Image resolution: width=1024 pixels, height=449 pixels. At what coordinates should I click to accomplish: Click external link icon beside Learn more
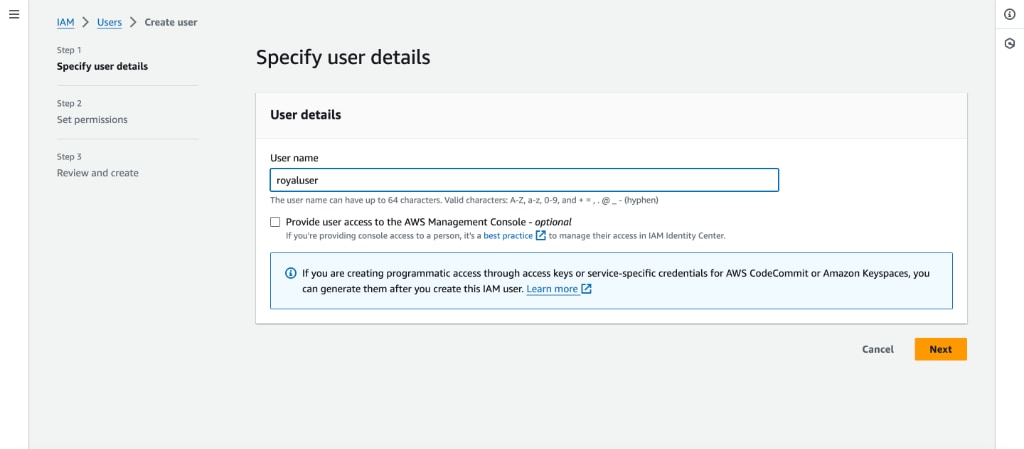coord(586,289)
